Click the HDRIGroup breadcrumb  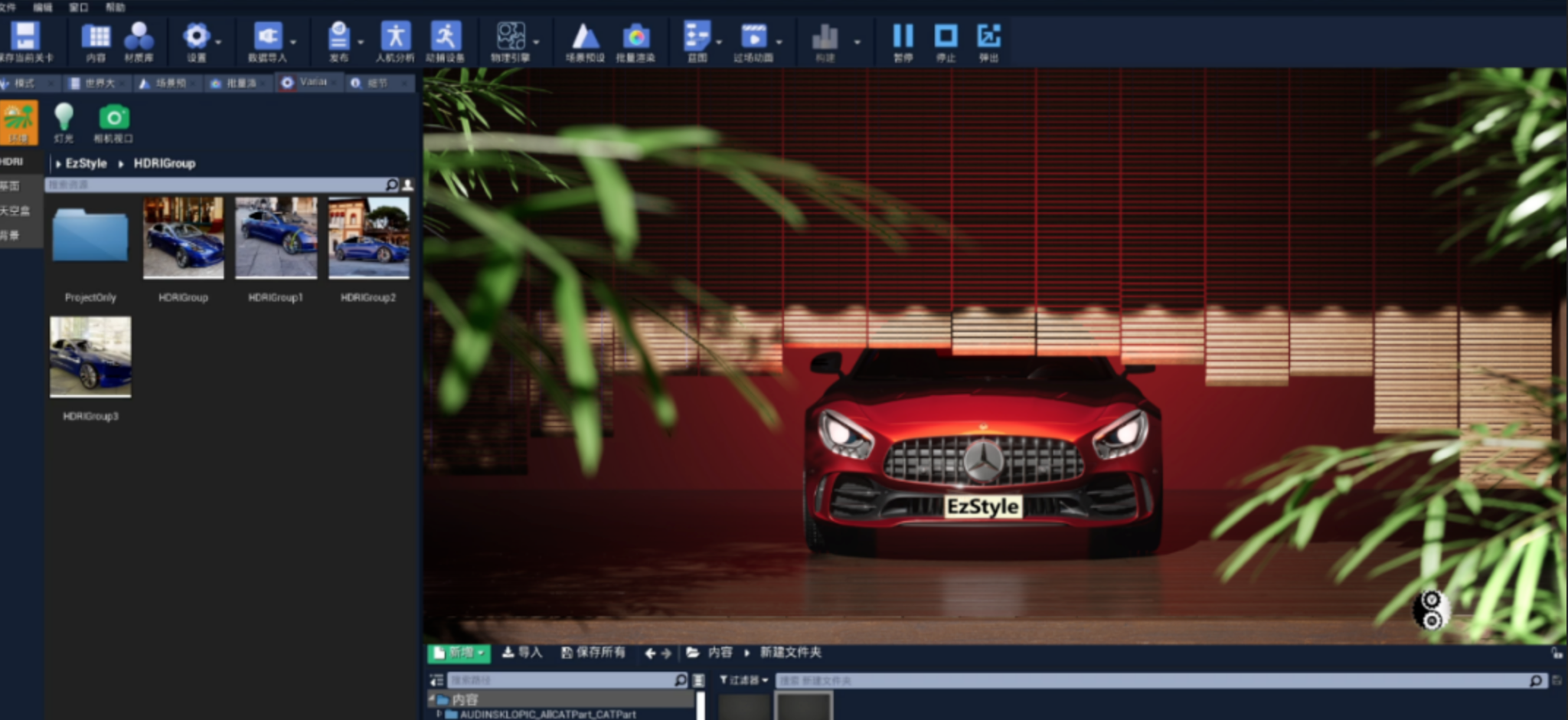[165, 163]
